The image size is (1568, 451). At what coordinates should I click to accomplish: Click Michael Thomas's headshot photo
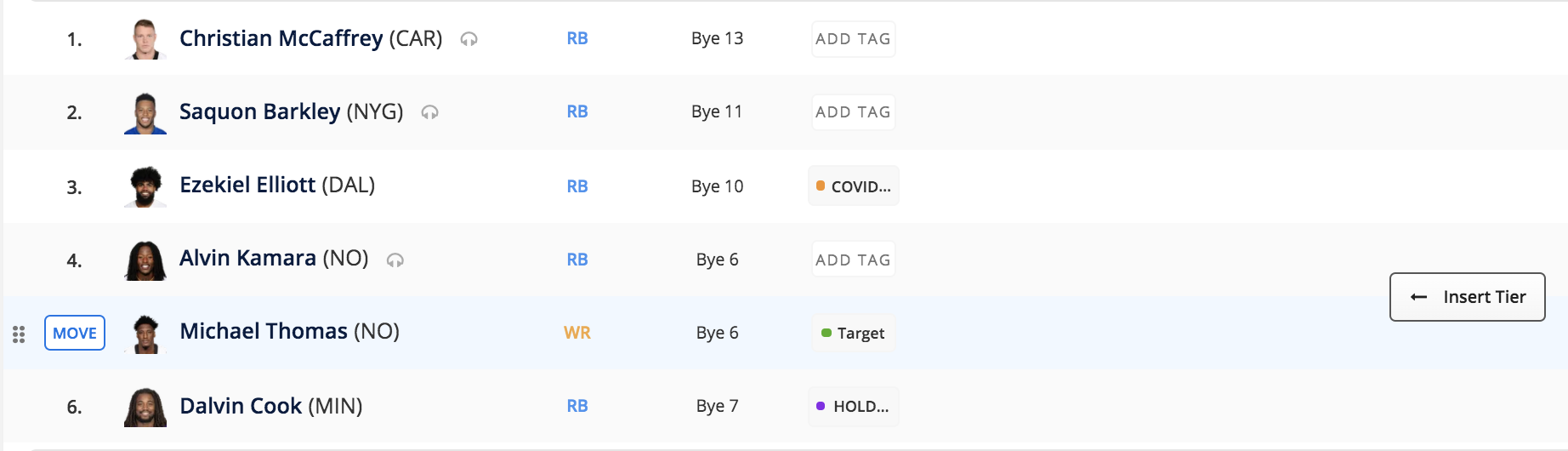(145, 334)
